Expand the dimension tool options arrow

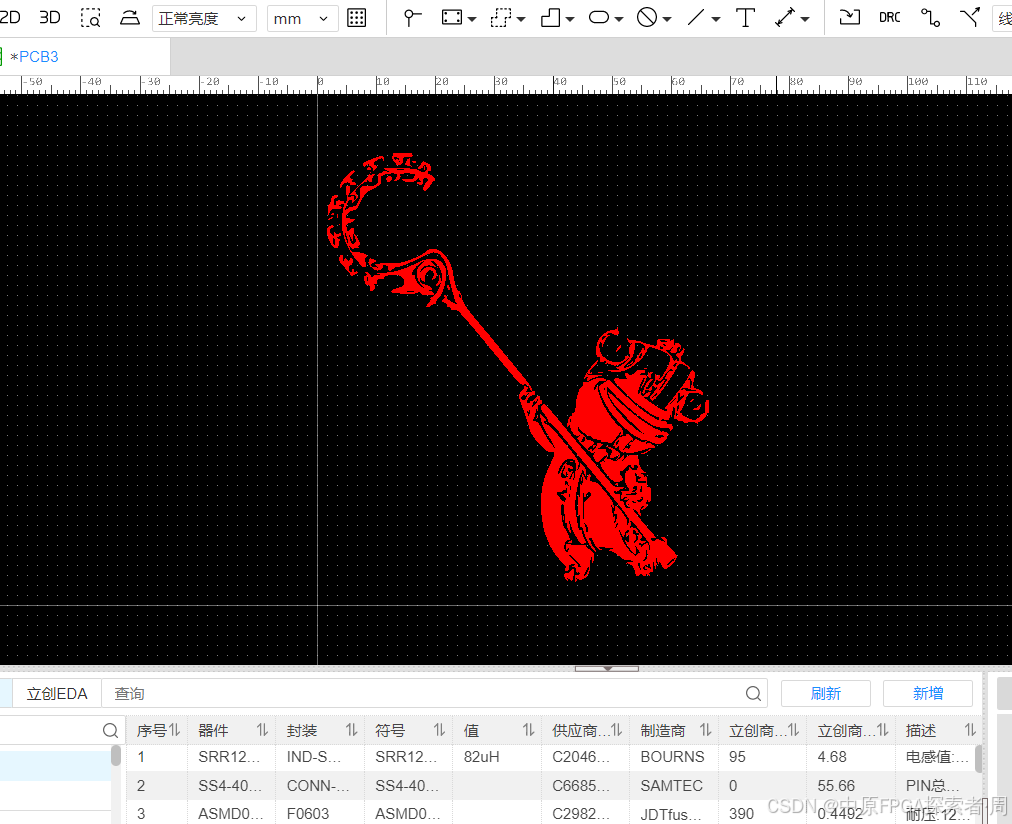pyautogui.click(x=805, y=19)
